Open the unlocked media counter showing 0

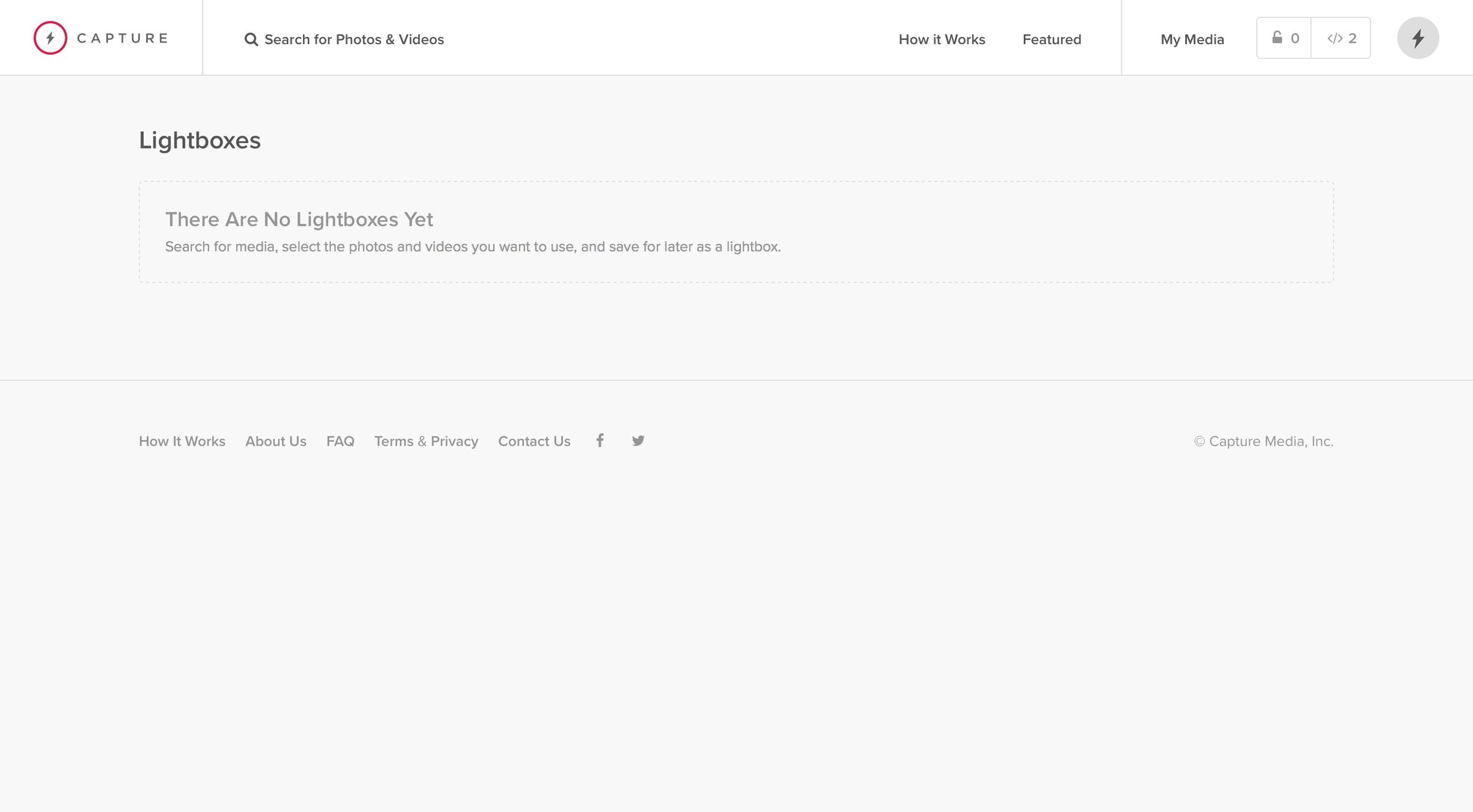coord(1284,38)
